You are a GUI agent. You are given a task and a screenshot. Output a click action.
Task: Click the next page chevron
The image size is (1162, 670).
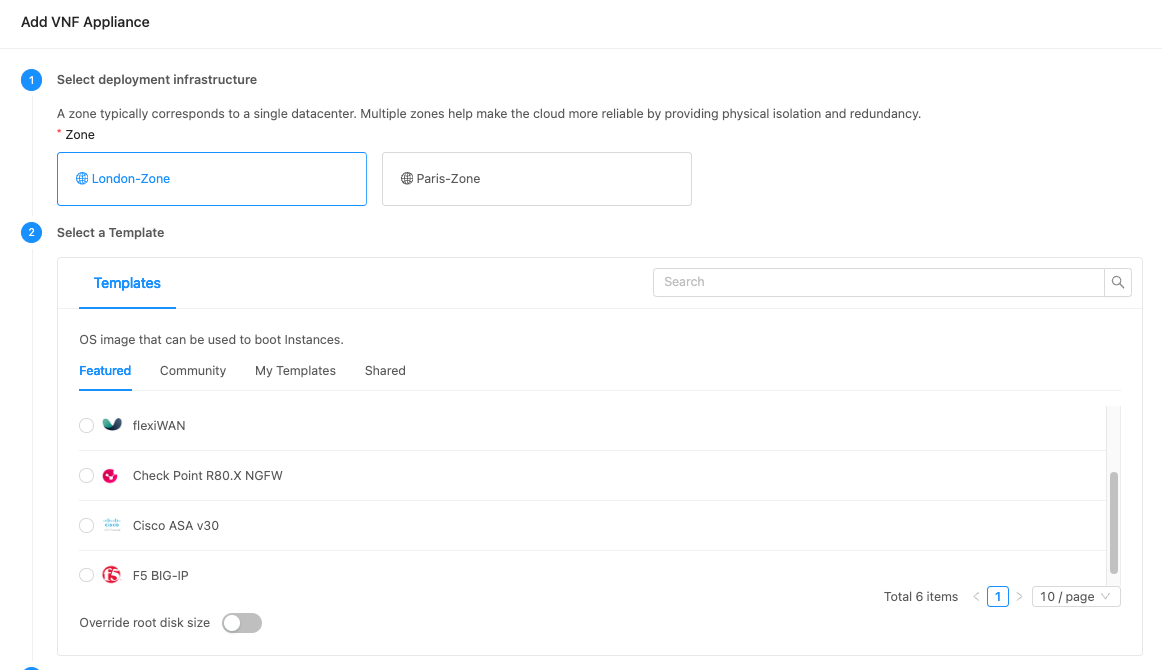[x=1019, y=596]
